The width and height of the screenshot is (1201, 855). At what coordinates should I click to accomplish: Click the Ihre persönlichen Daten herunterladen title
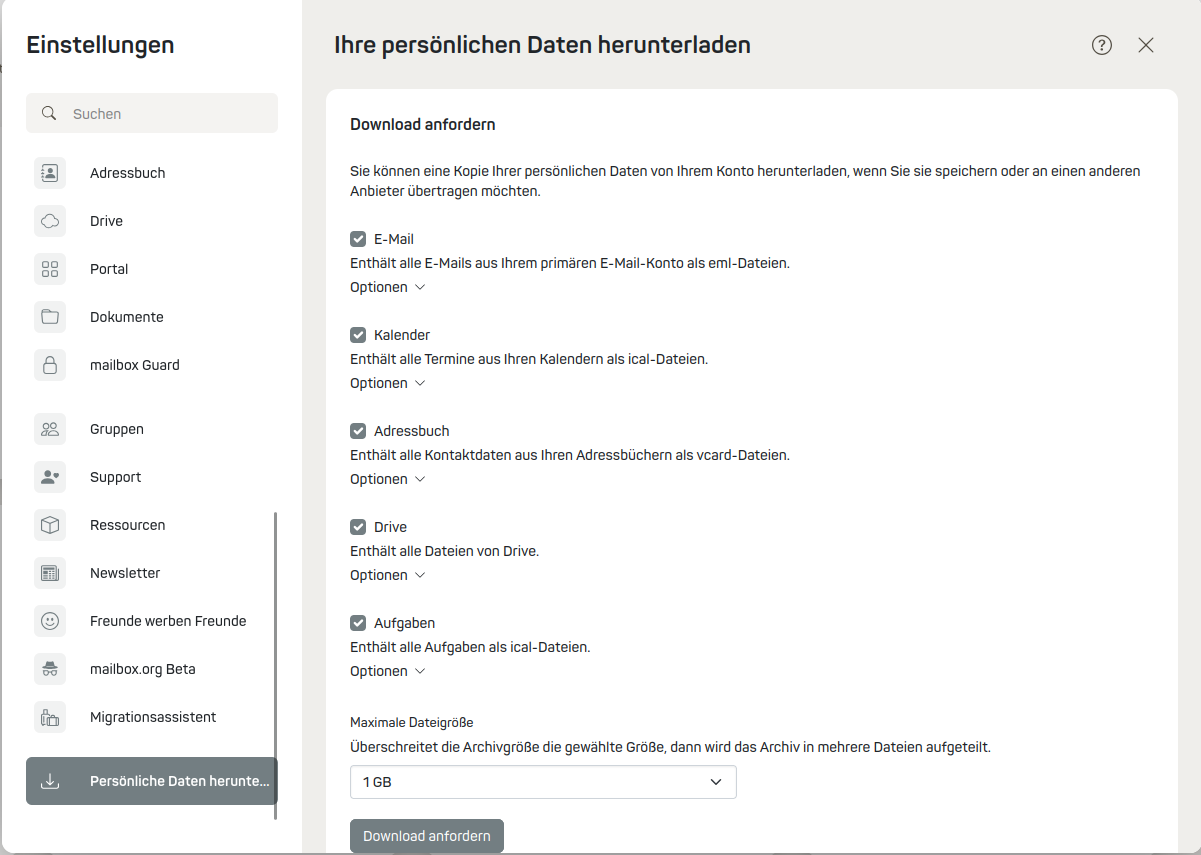(542, 45)
